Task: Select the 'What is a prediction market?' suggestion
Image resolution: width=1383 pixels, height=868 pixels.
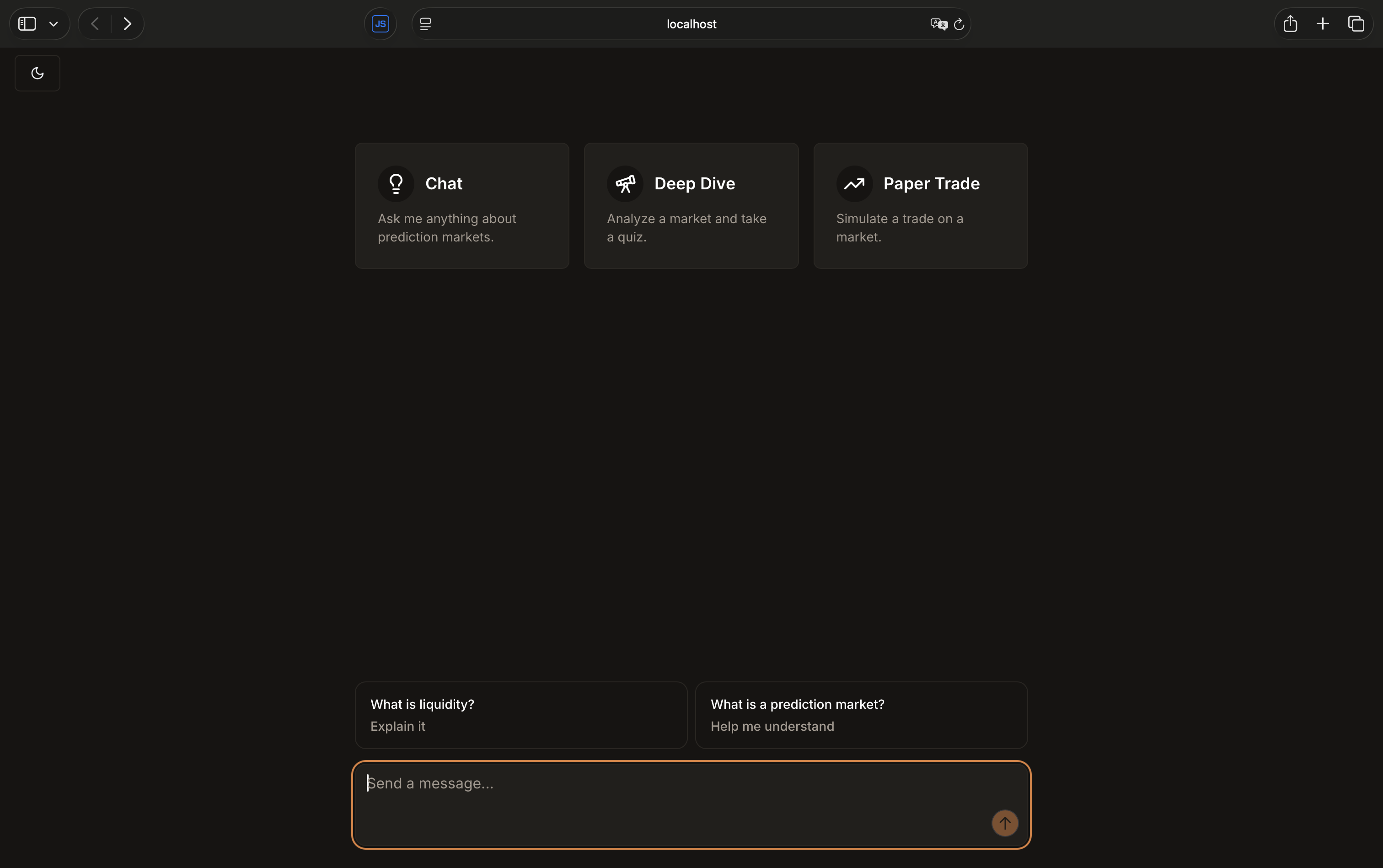Action: coord(861,715)
